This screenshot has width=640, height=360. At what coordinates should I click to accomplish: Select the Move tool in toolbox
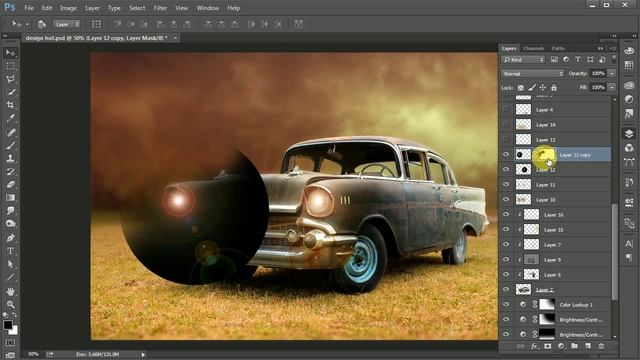pyautogui.click(x=10, y=53)
